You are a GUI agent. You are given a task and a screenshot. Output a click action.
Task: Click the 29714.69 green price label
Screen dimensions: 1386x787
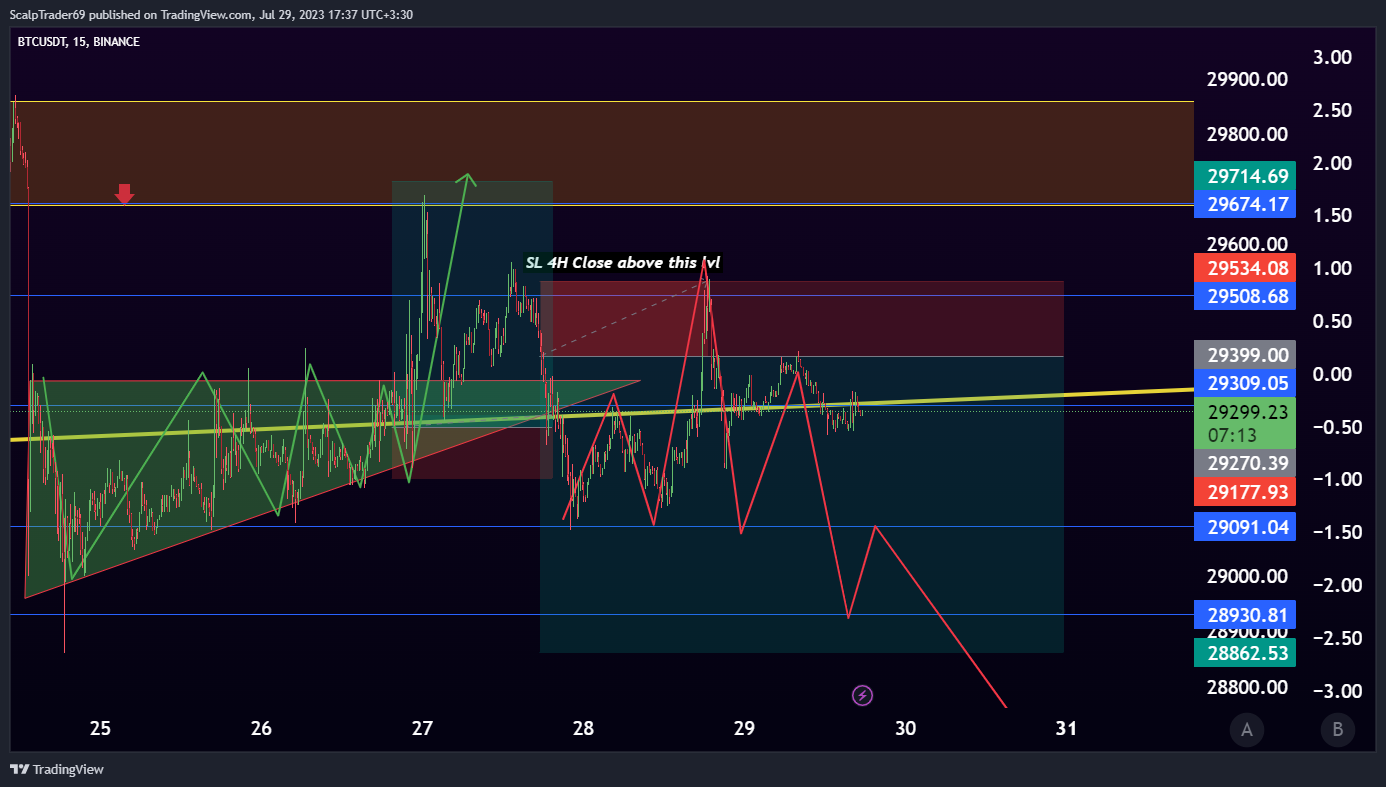(1245, 176)
